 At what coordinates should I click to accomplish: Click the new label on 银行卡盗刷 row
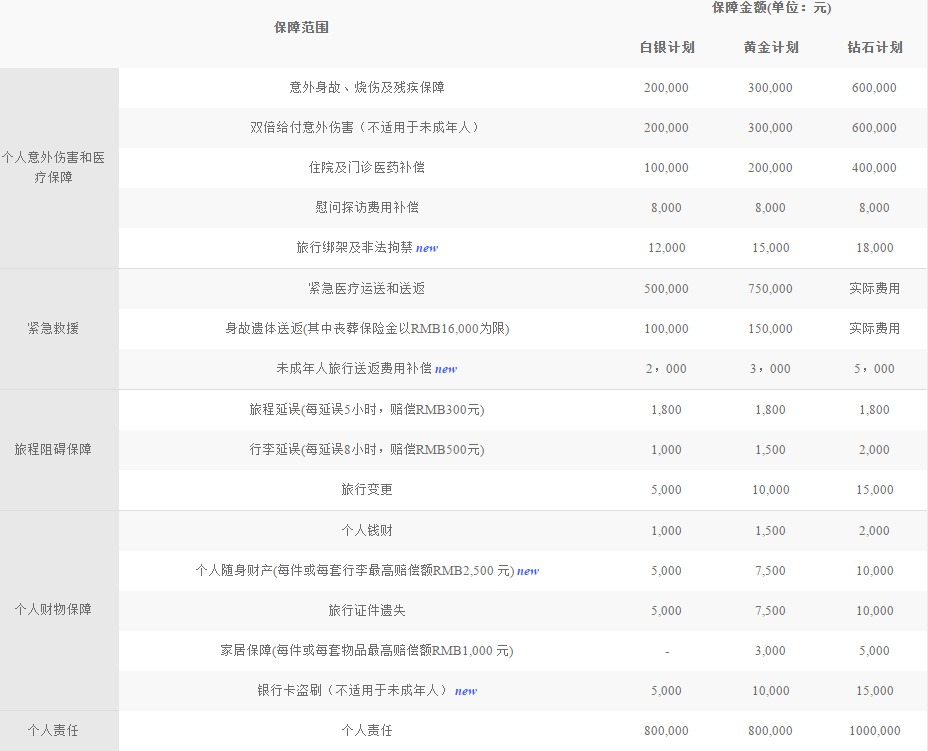point(465,690)
